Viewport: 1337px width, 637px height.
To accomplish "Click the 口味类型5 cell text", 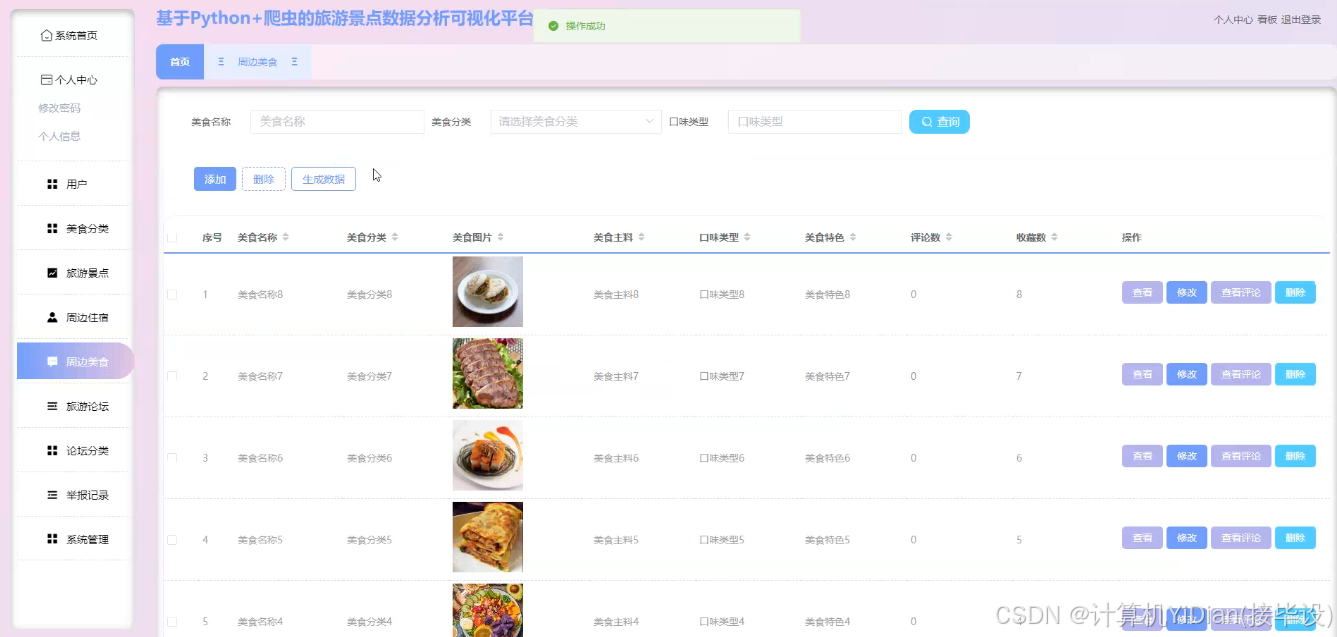I will (722, 540).
